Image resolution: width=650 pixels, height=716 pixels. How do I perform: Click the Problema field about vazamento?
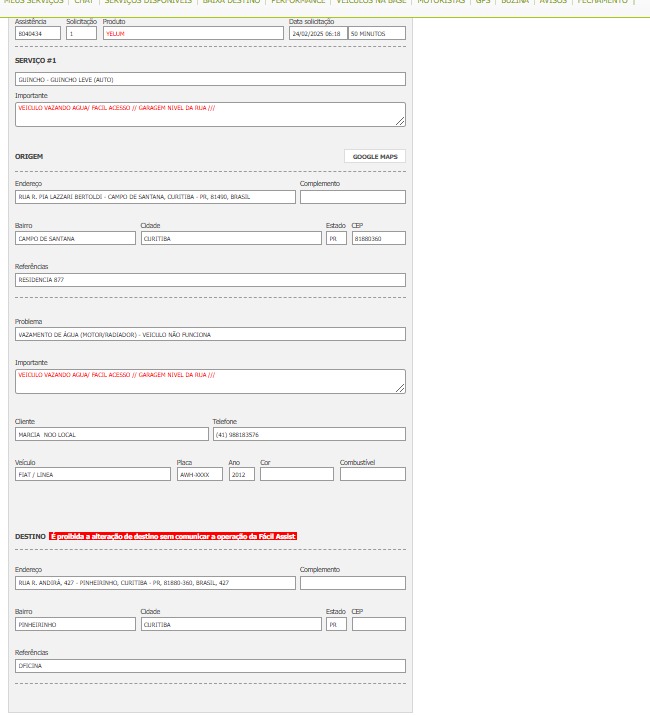[210, 334]
